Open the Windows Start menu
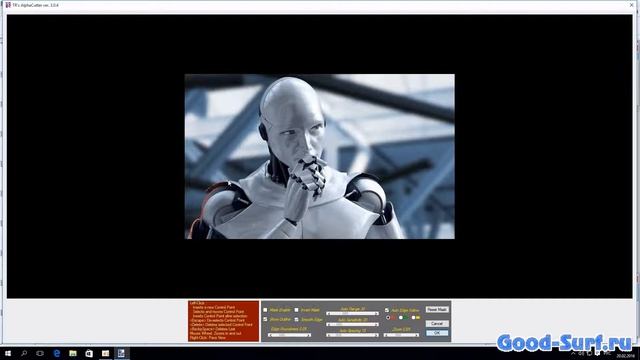This screenshot has width=640, height=360. tap(8, 353)
